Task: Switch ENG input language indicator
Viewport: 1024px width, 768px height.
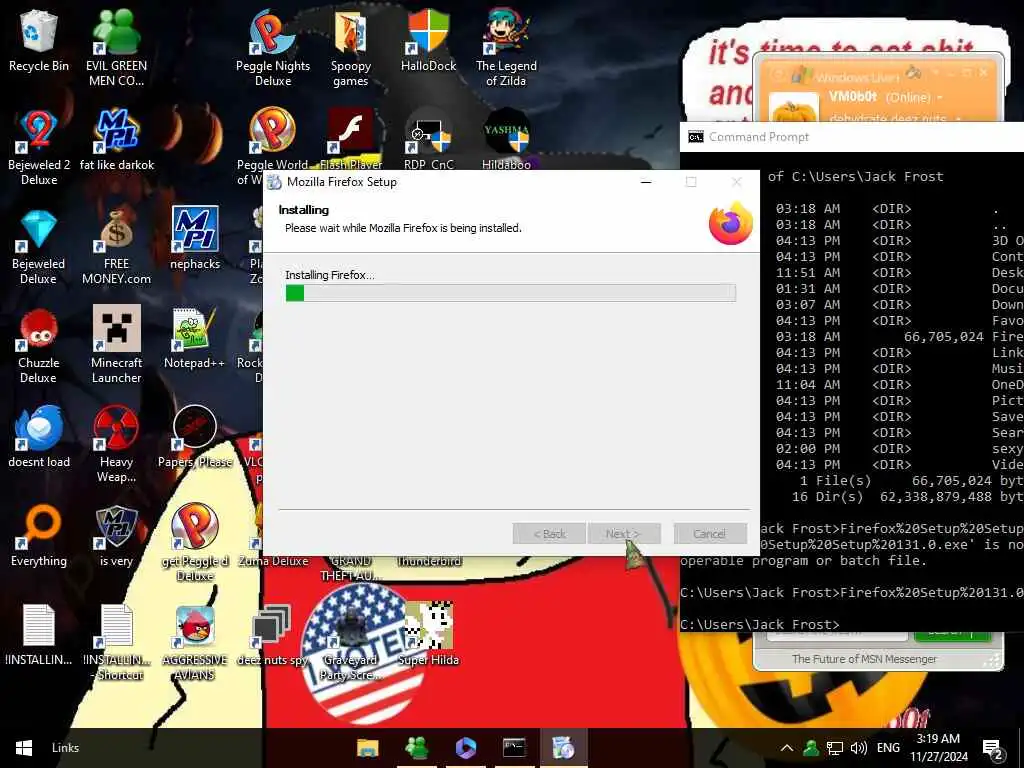Action: click(888, 748)
